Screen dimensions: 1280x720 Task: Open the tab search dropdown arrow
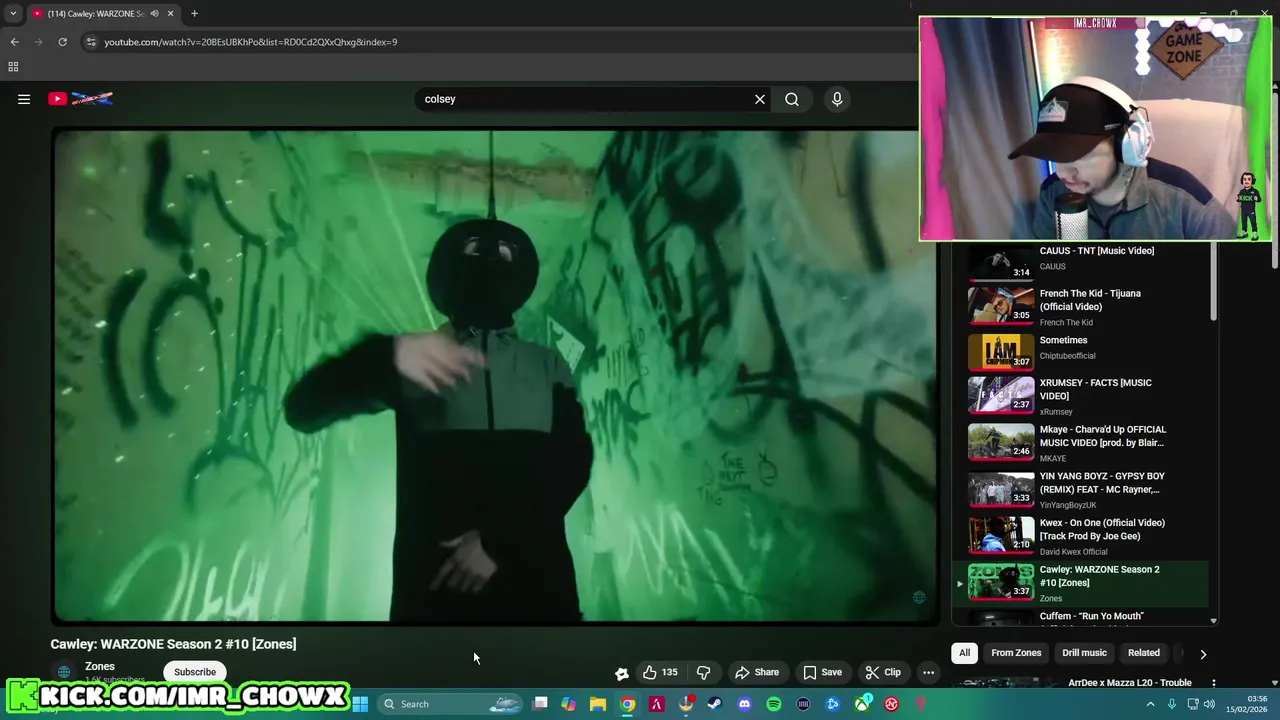[x=12, y=13]
